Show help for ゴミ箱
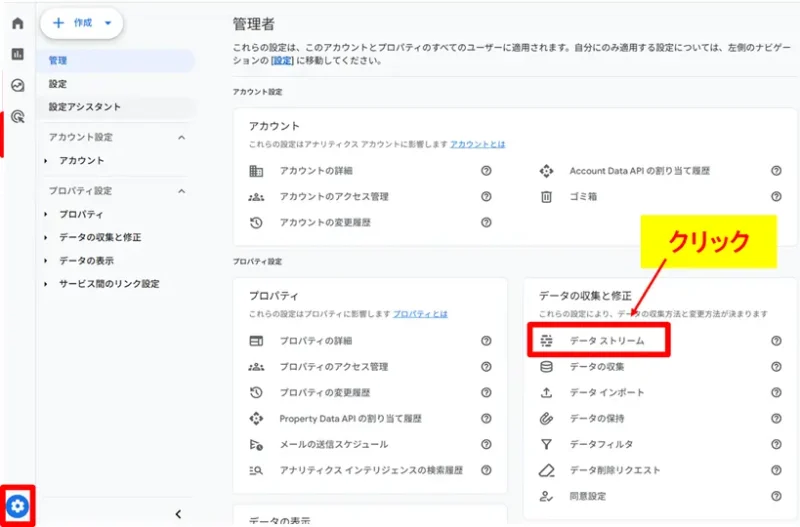The image size is (800, 527). pyautogui.click(x=776, y=196)
